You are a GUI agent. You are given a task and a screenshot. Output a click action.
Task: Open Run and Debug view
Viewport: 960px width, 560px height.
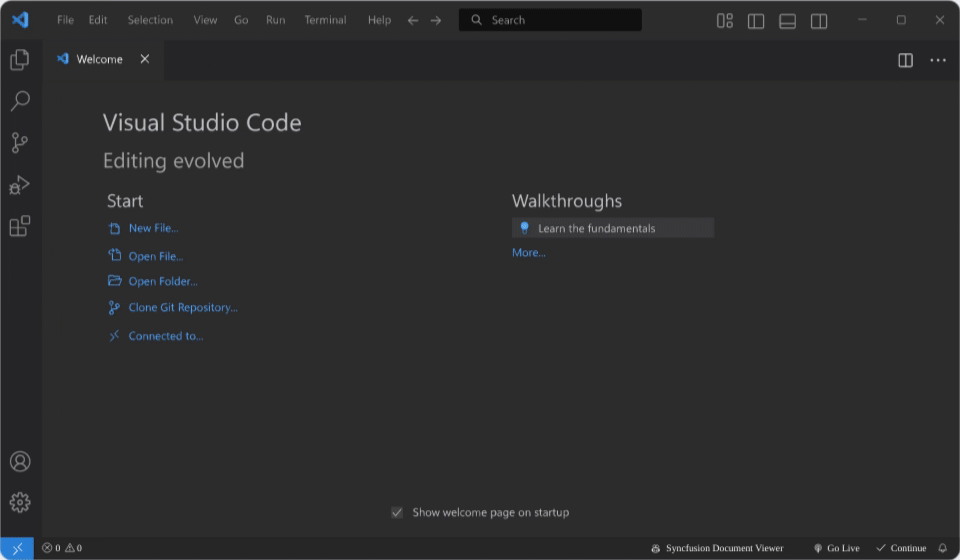click(20, 185)
